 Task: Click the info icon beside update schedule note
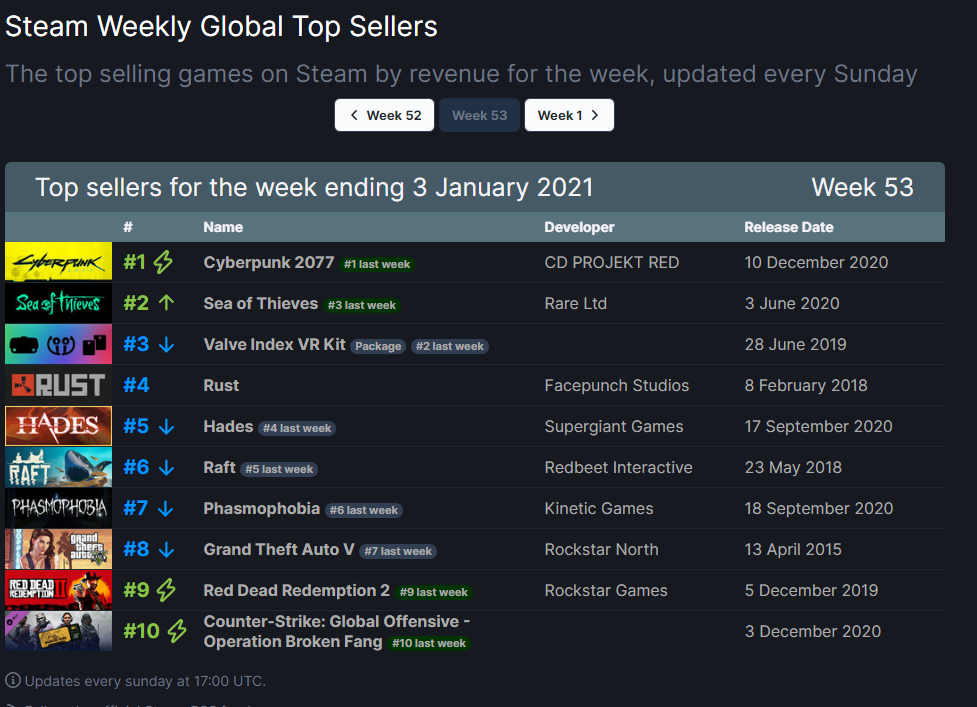pos(12,680)
